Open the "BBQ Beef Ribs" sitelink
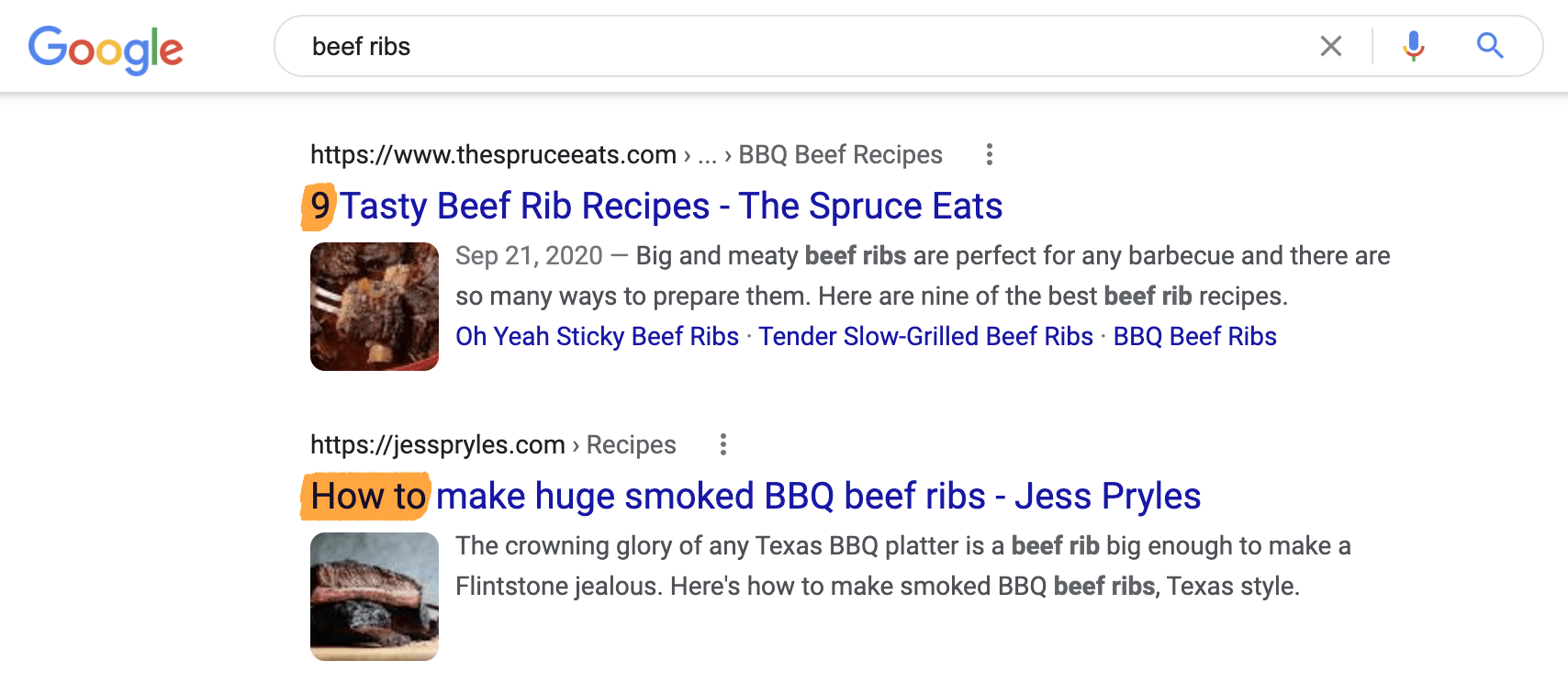This screenshot has height=694, width=1568. [x=1194, y=337]
